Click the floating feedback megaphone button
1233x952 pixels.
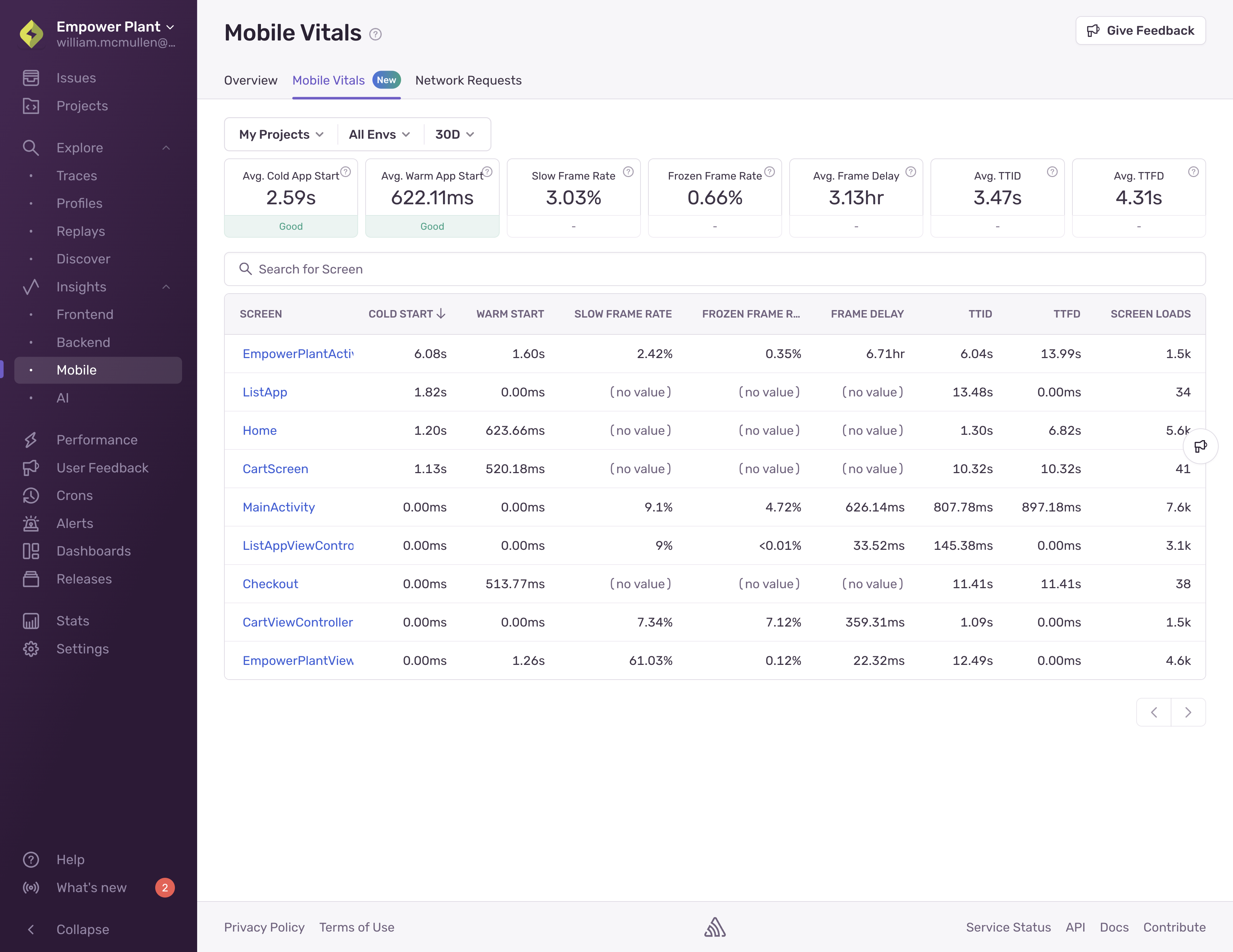coord(1200,446)
